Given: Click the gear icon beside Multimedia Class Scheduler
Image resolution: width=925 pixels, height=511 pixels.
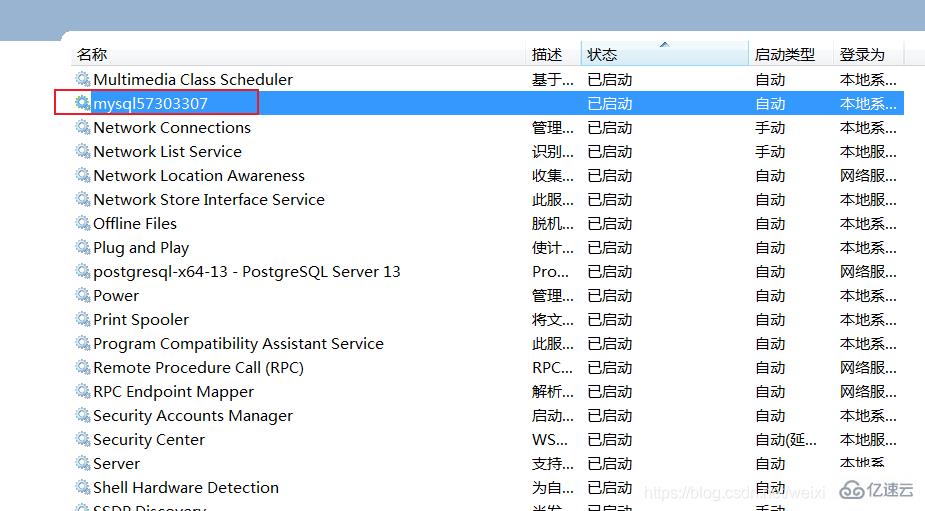Looking at the screenshot, I should pyautogui.click(x=83, y=79).
